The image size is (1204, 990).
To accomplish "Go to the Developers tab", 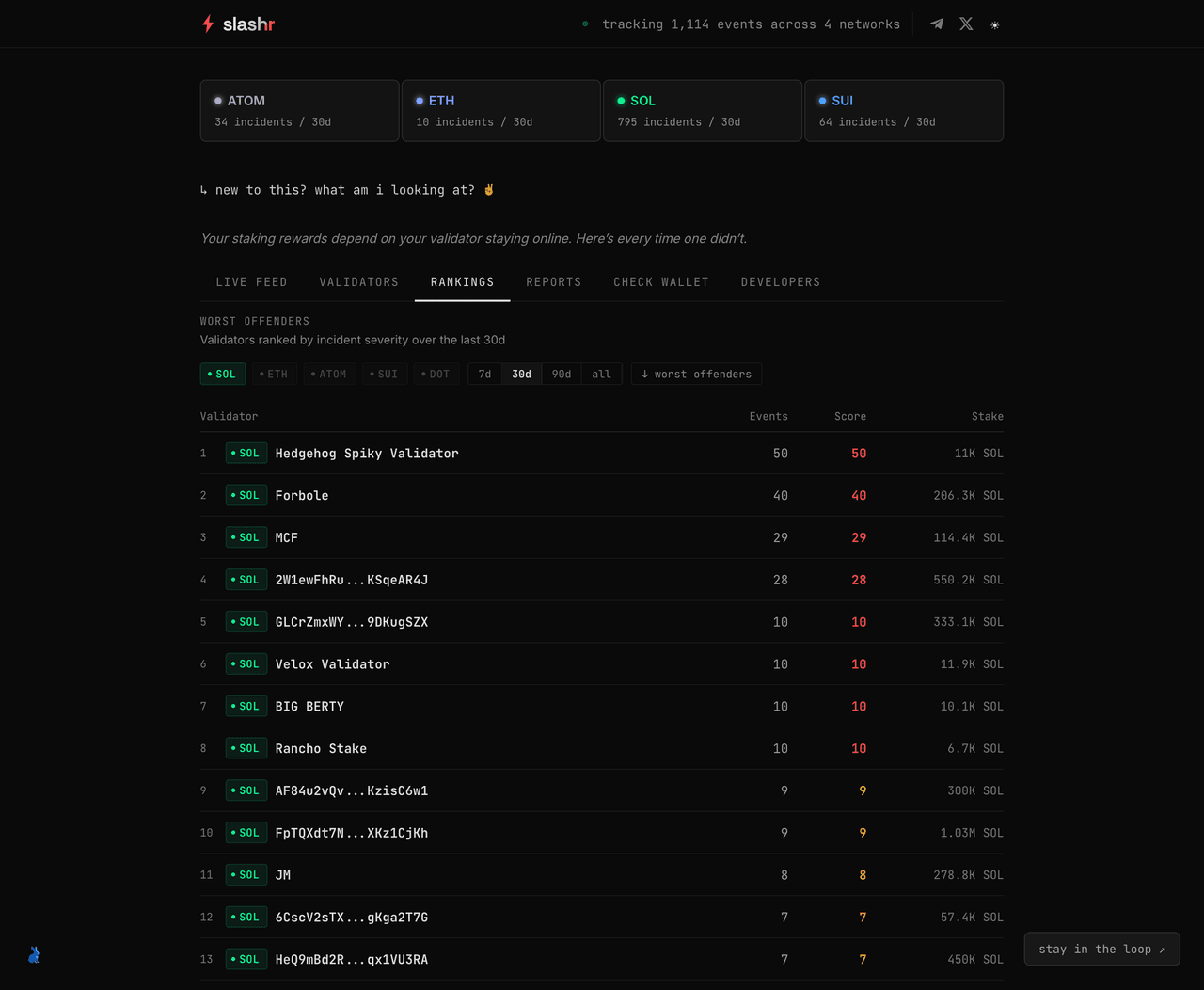I will [780, 282].
